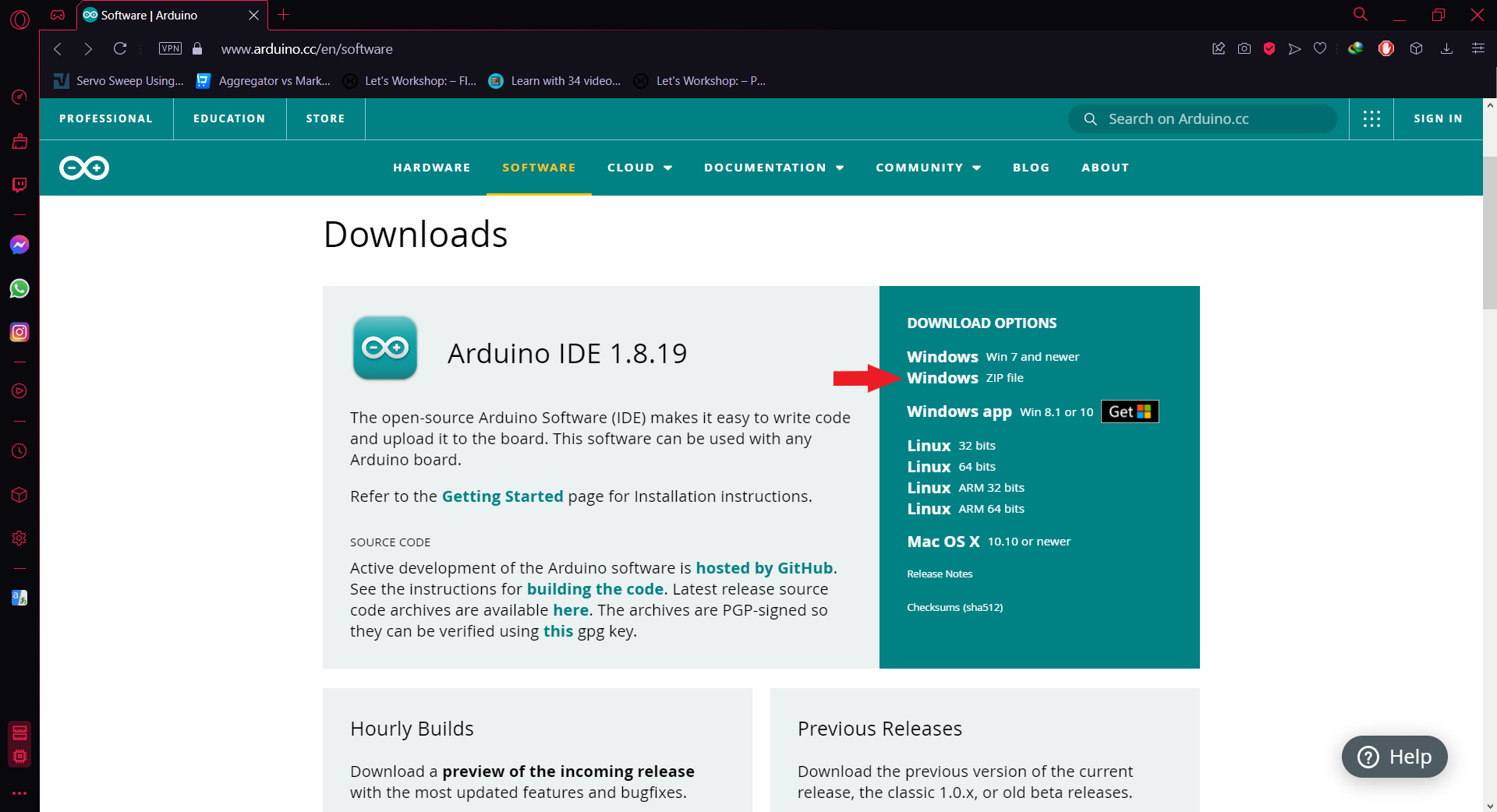Open Twitch in the Opera sidebar

click(19, 185)
